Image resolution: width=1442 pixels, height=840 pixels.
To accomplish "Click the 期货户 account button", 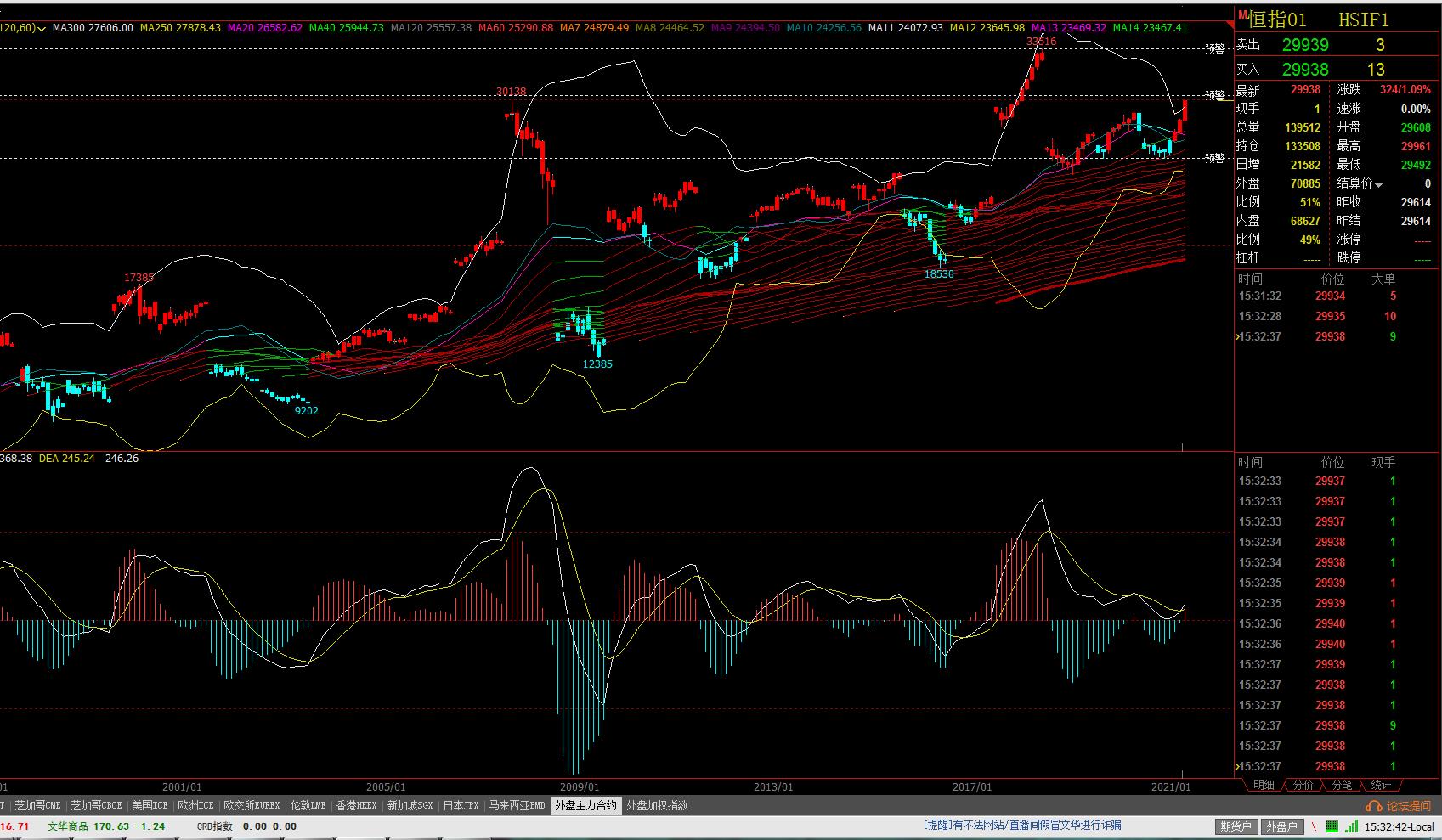I will click(1236, 826).
